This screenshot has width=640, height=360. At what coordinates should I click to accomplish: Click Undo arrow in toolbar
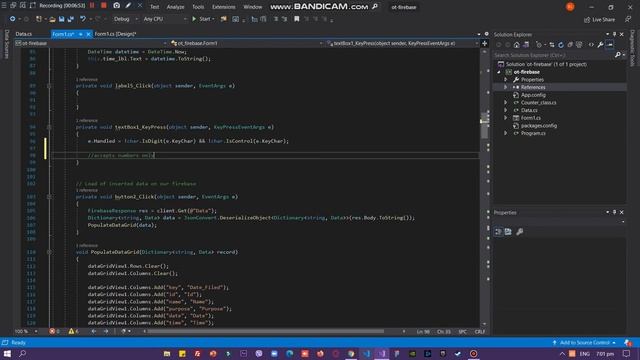[83, 19]
